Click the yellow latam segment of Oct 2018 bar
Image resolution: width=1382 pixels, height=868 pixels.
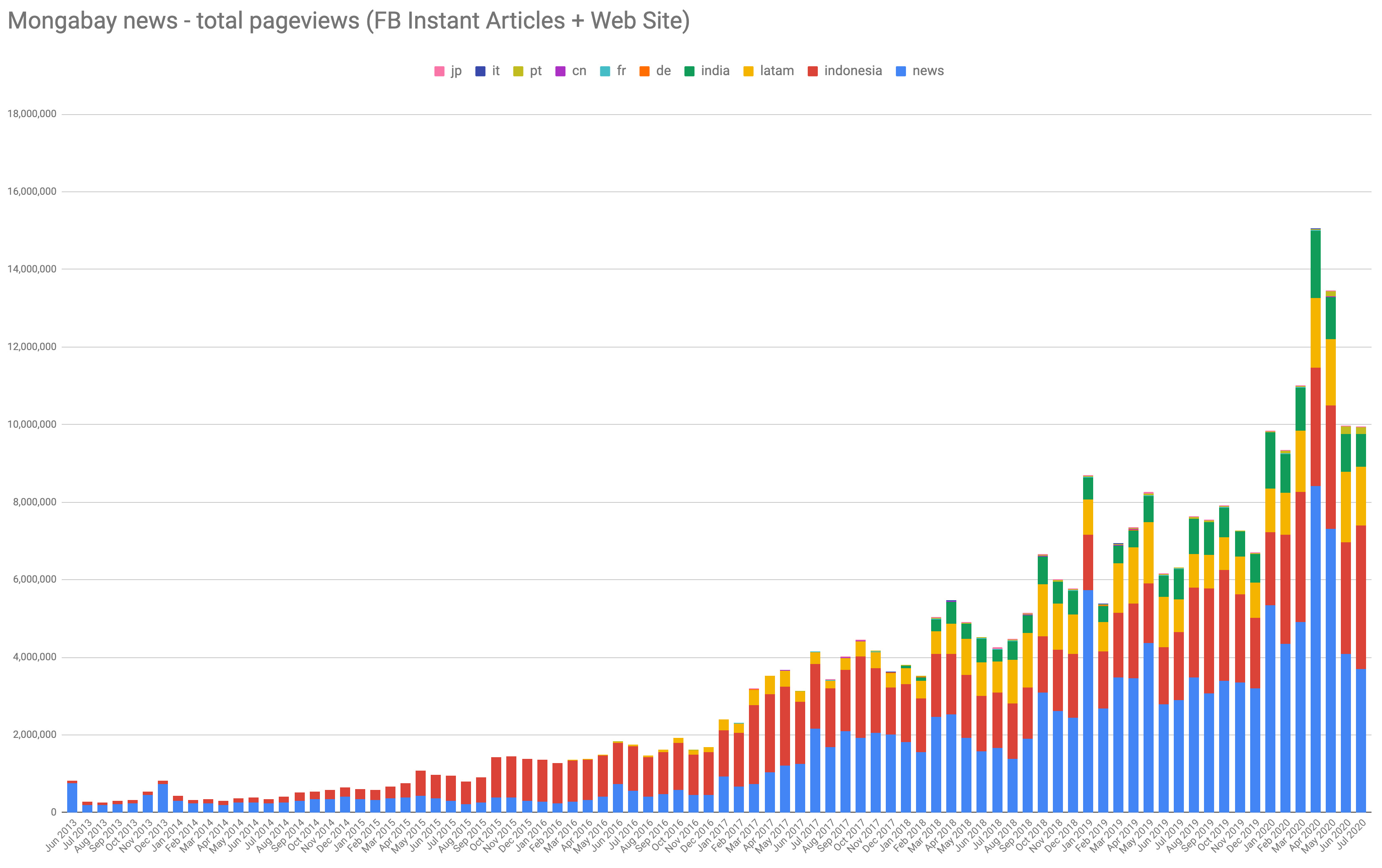click(x=1043, y=610)
